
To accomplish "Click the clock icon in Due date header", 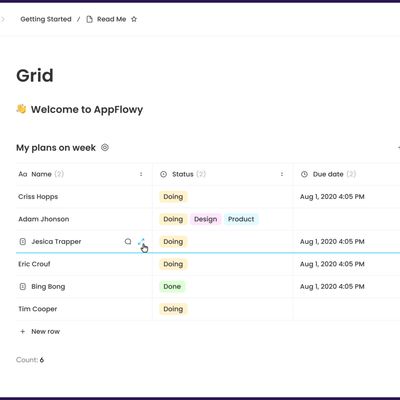I will 304,174.
